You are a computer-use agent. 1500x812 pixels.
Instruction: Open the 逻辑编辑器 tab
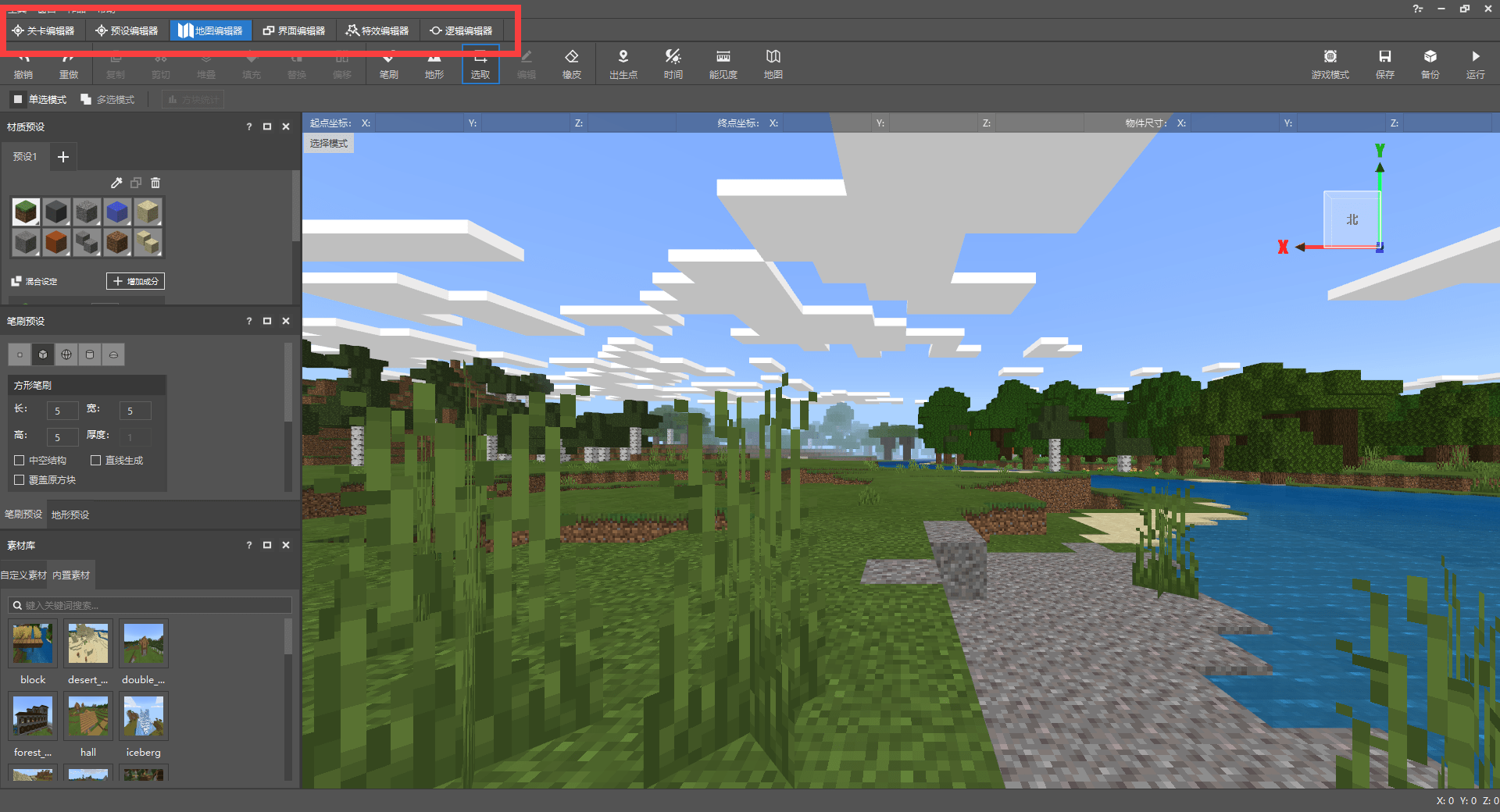[x=461, y=30]
